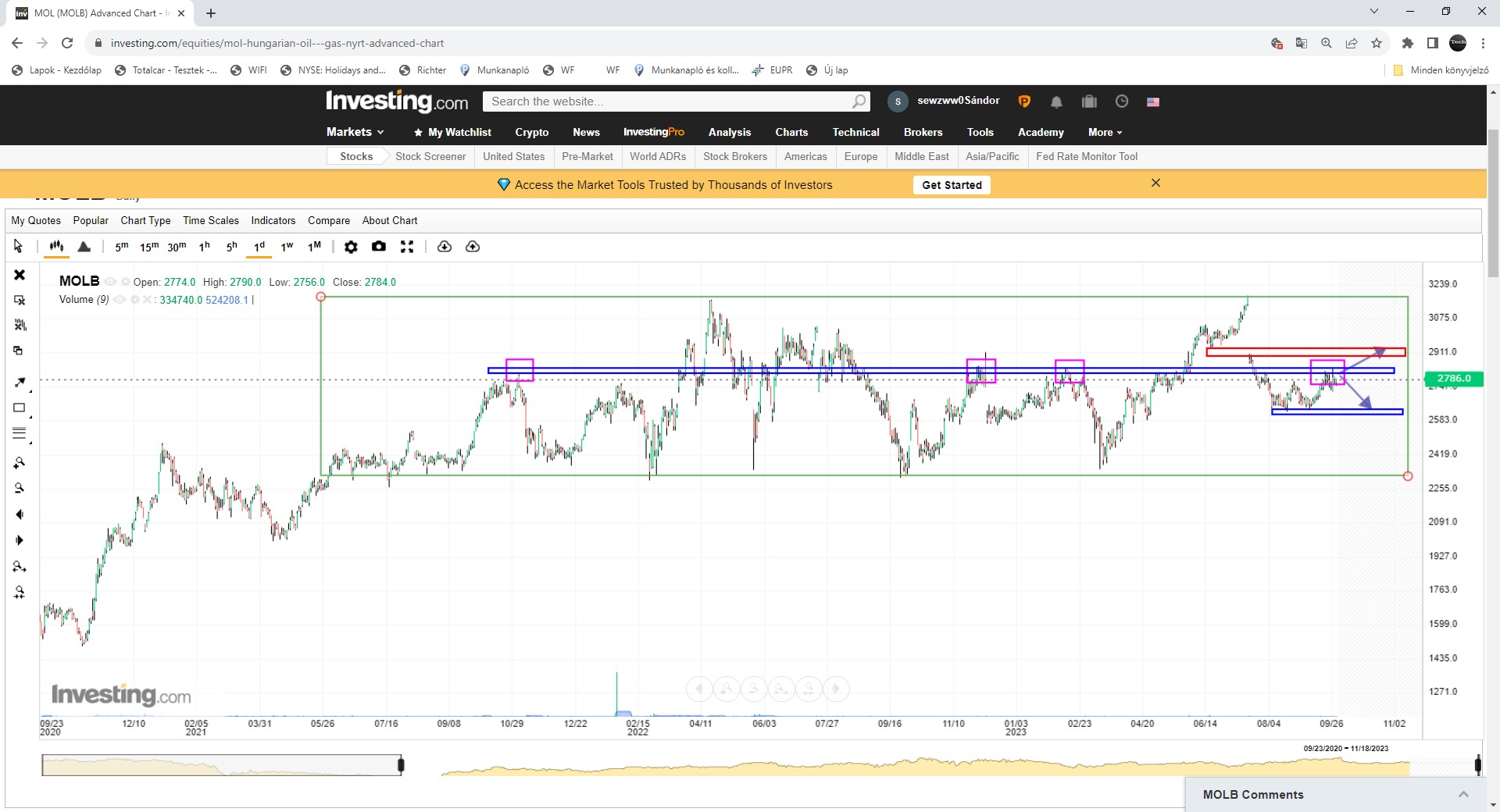1500x812 pixels.
Task: Open Popular chart menu
Action: click(91, 220)
